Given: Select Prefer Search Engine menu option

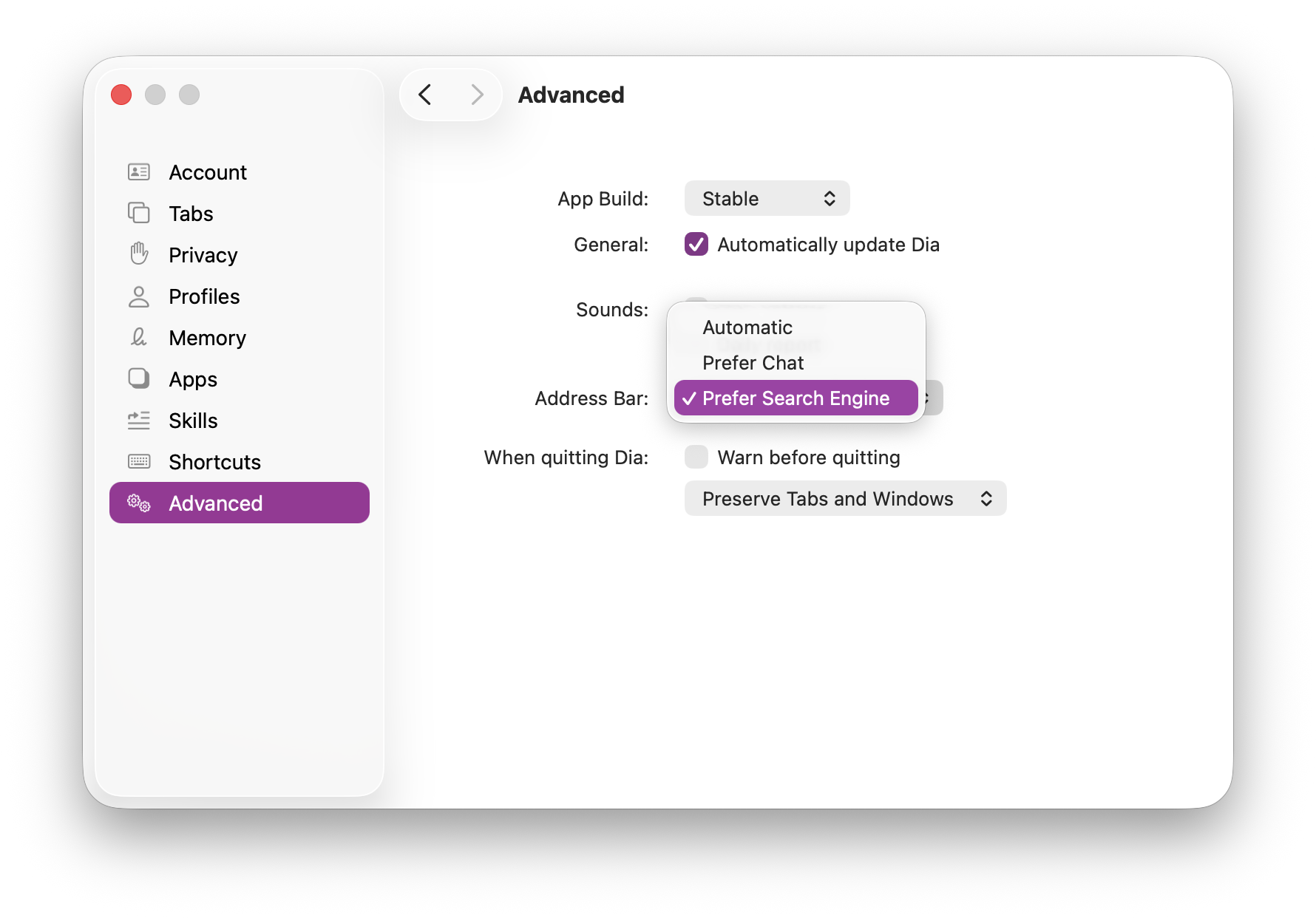Looking at the screenshot, I should pos(796,398).
